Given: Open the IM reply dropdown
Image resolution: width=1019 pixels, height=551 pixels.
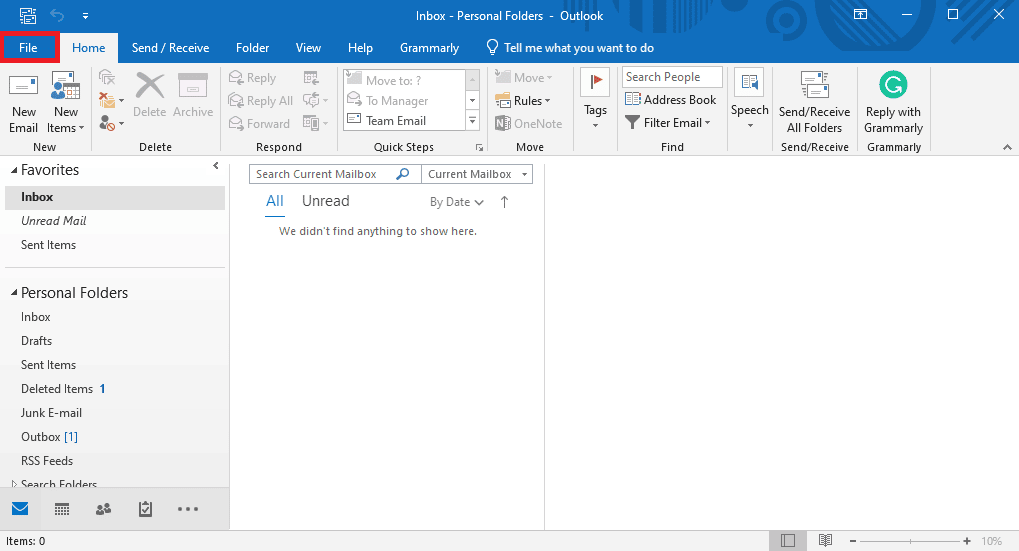Looking at the screenshot, I should (316, 100).
